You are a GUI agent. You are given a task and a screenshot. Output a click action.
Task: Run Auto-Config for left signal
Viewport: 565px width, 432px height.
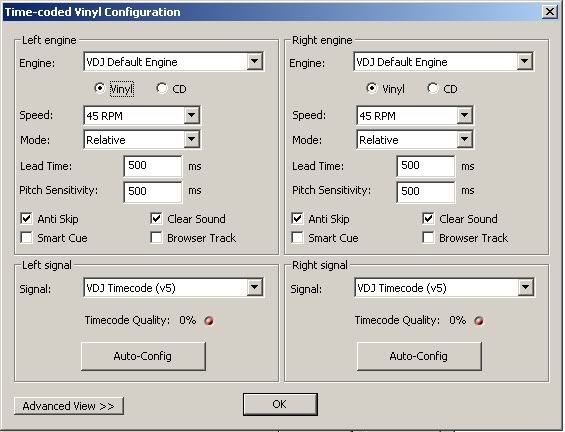coord(143,356)
